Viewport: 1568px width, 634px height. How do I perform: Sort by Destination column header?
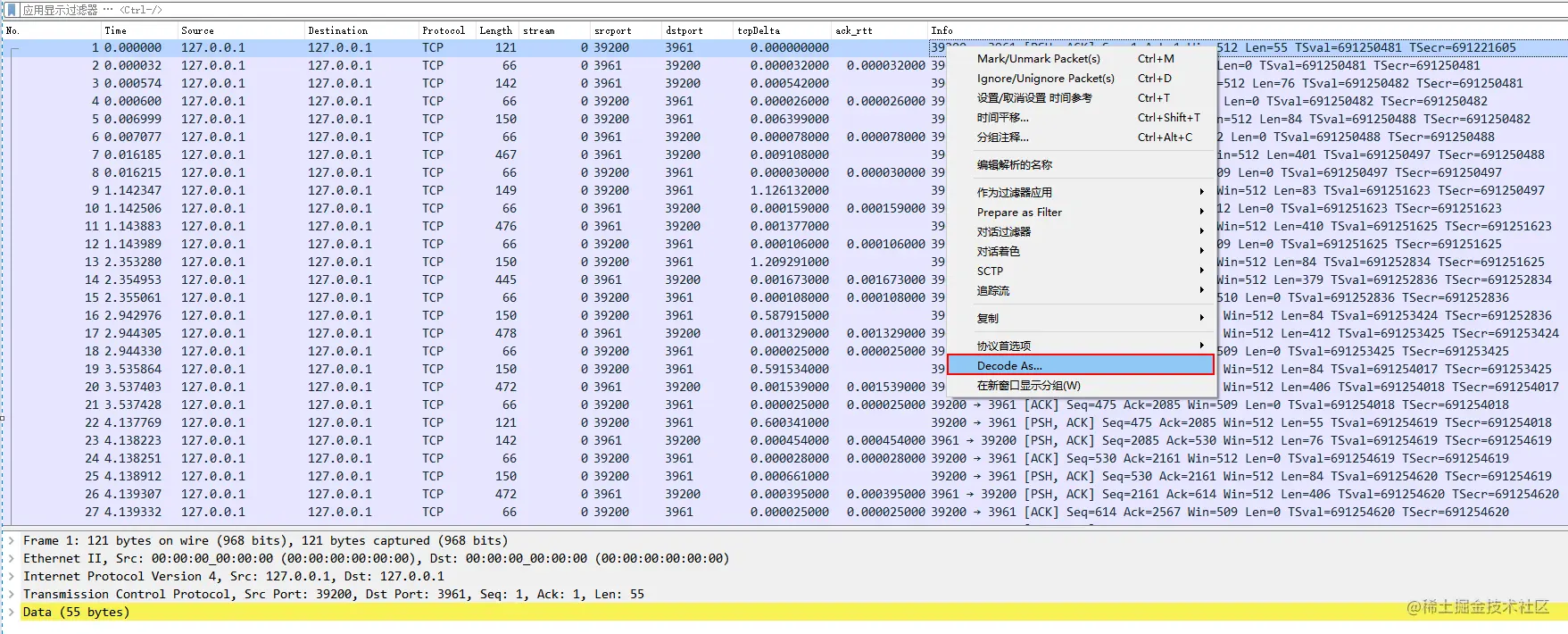[361, 30]
